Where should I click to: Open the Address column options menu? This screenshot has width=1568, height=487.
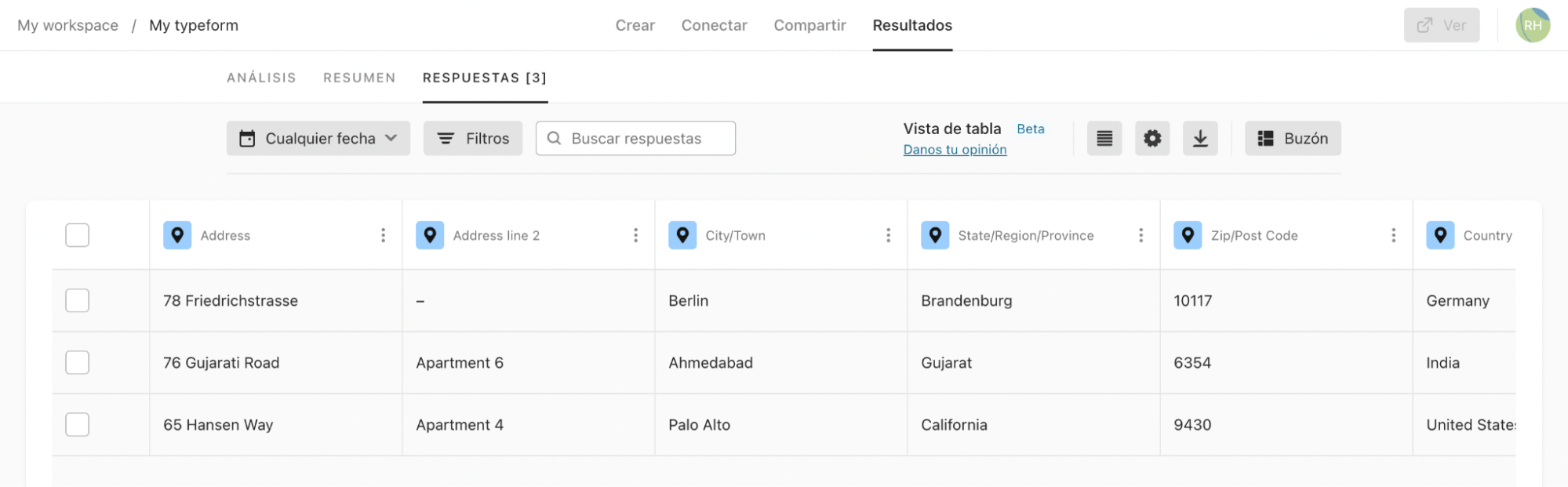(383, 235)
